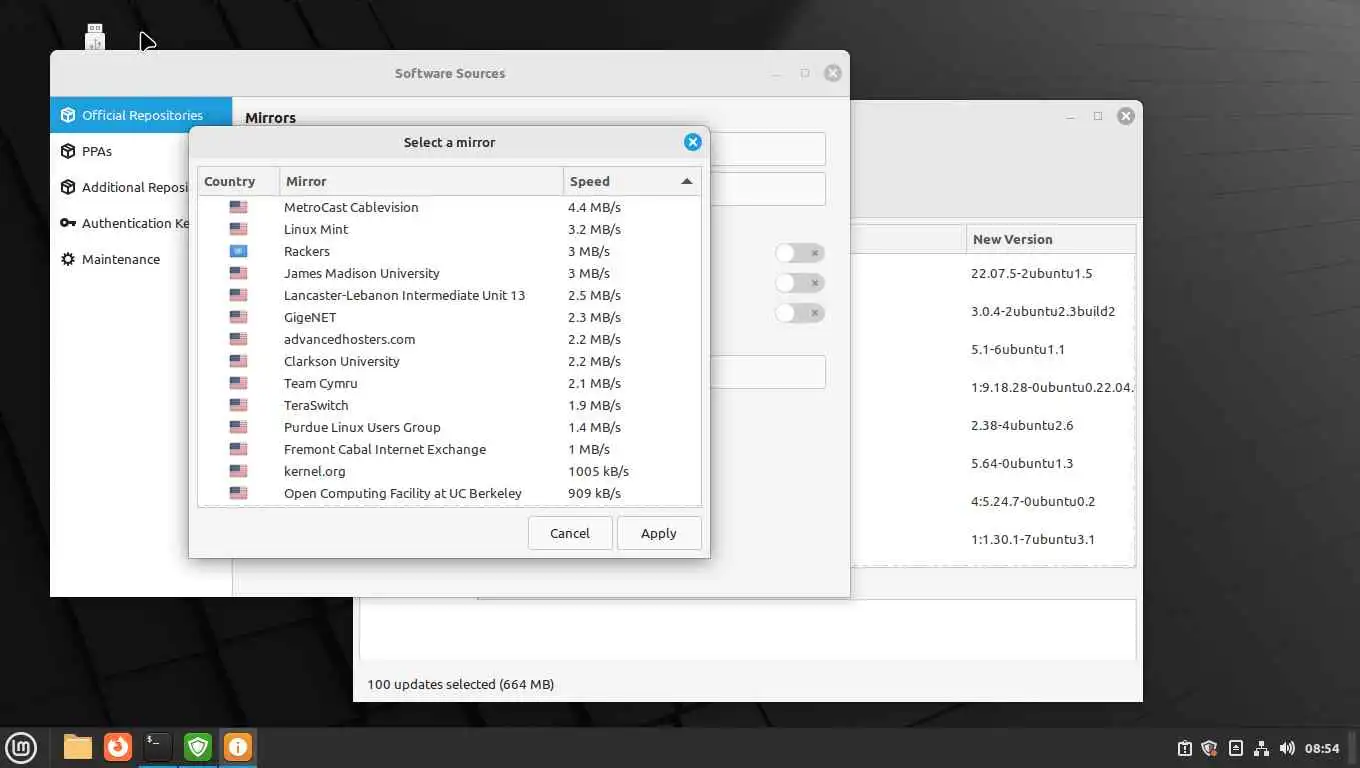
Task: Go to the Maintenance section
Action: click(x=120, y=259)
